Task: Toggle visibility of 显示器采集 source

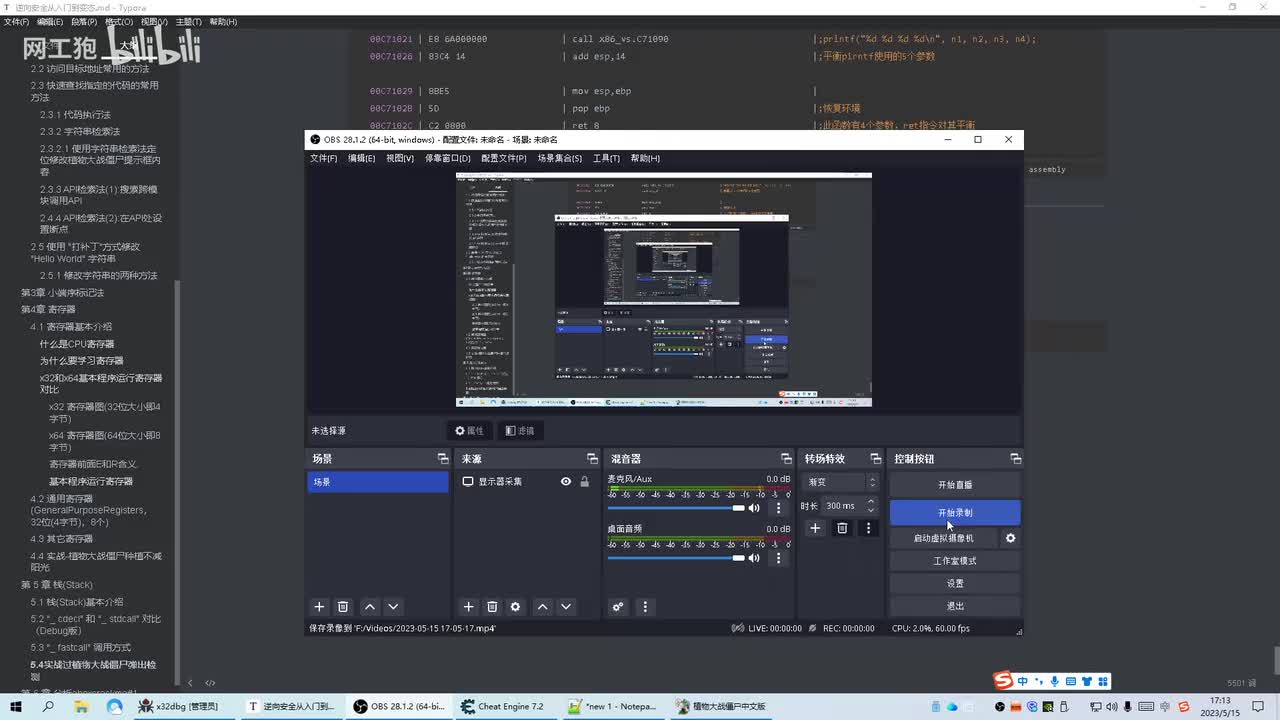Action: (566, 482)
